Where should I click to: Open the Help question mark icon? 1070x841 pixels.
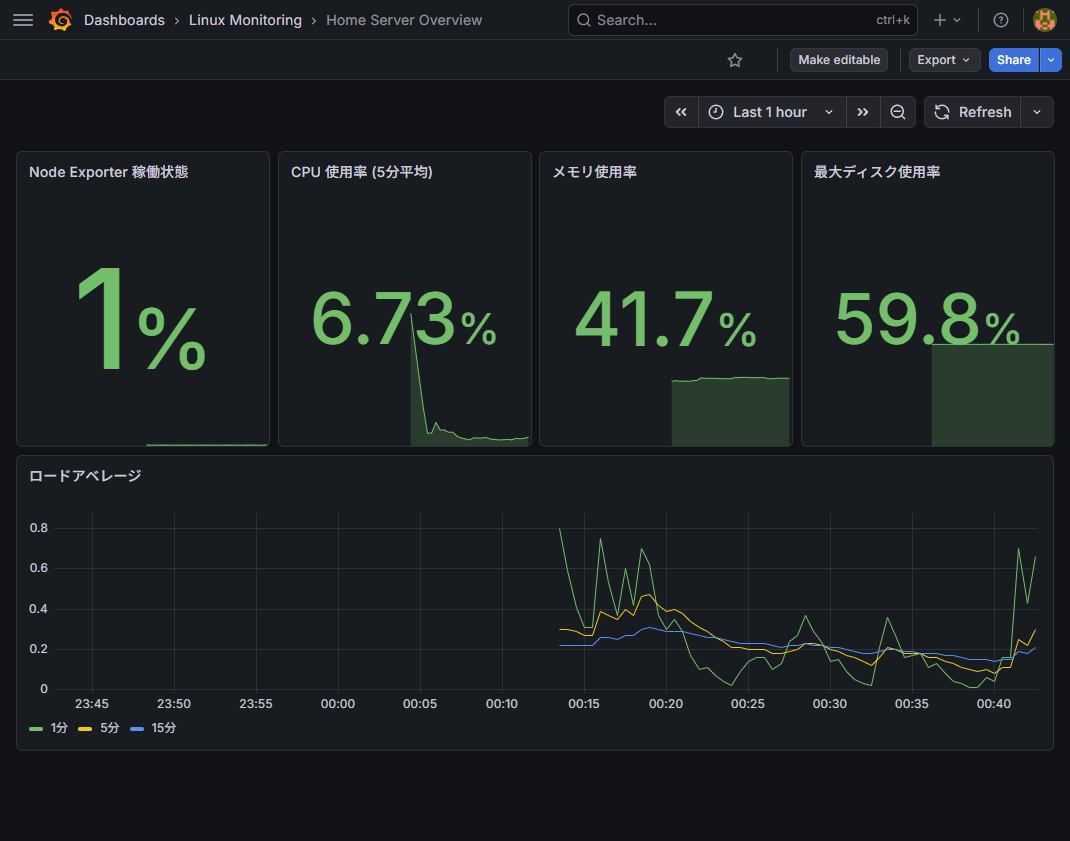pos(1000,20)
